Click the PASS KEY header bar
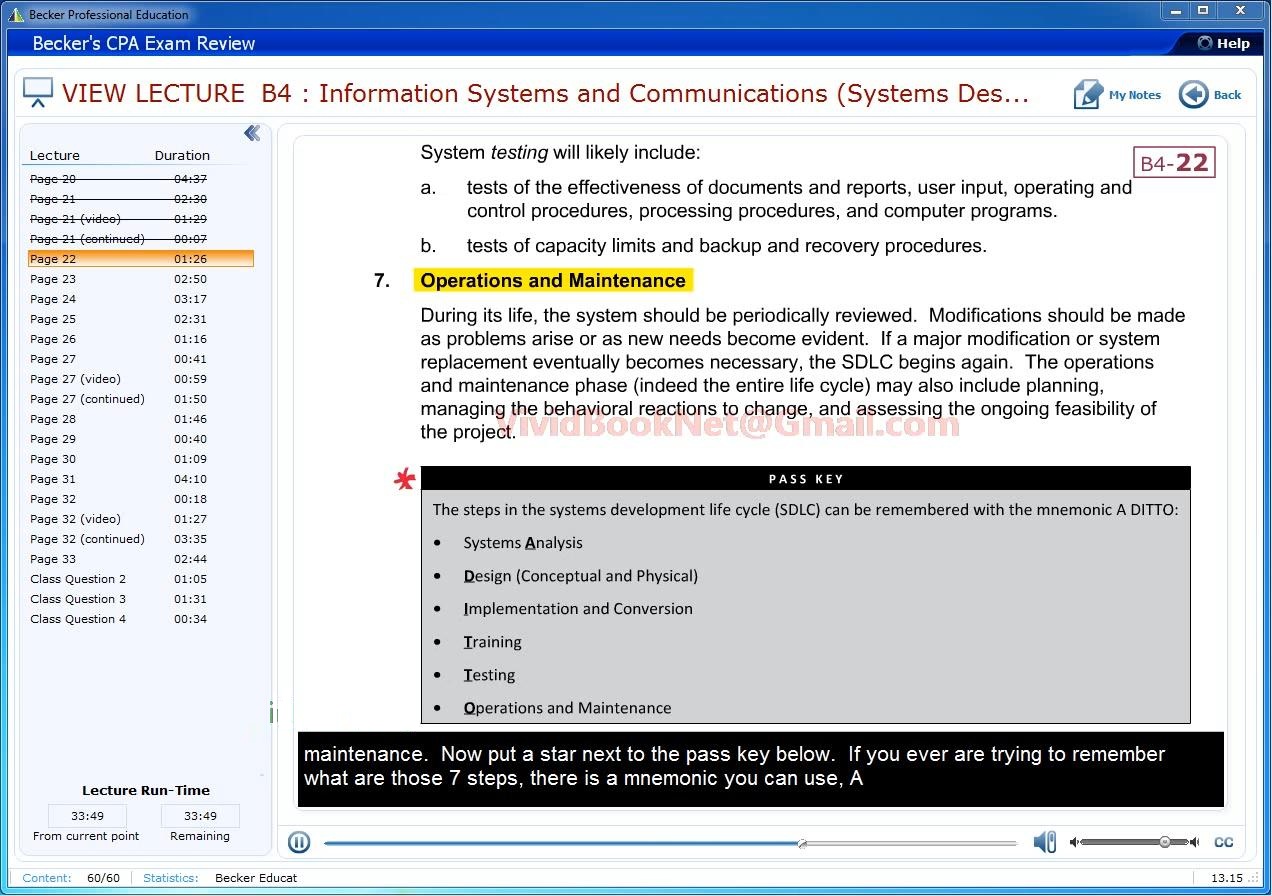Image resolution: width=1272 pixels, height=896 pixels. tap(806, 479)
